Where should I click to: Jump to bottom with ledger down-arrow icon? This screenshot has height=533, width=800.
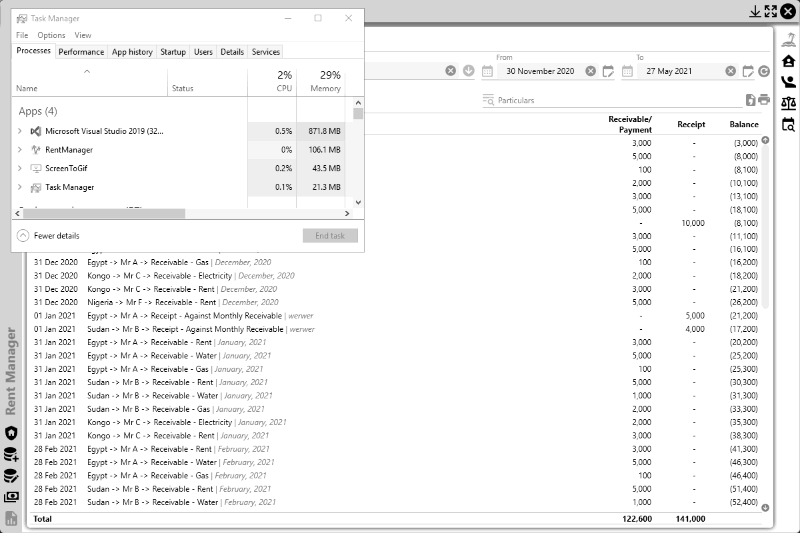coord(765,507)
